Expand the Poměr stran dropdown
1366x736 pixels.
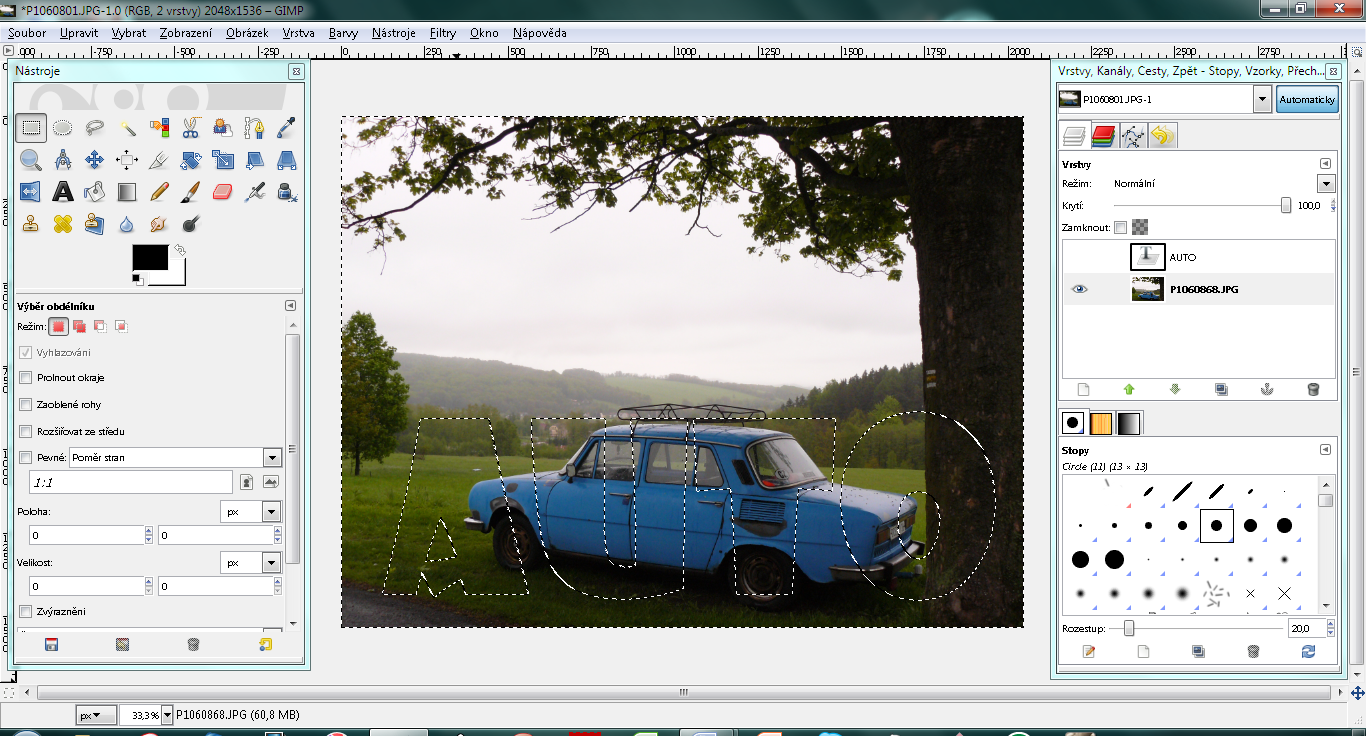[272, 457]
